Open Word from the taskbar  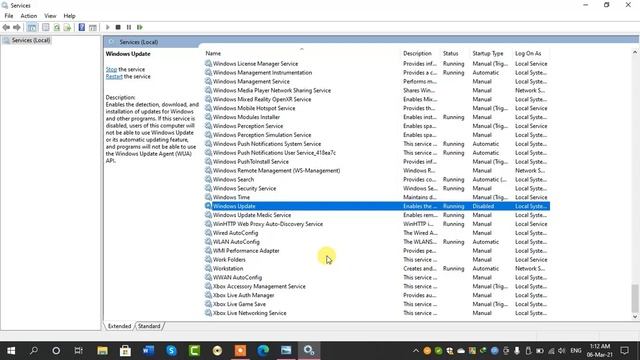148,351
